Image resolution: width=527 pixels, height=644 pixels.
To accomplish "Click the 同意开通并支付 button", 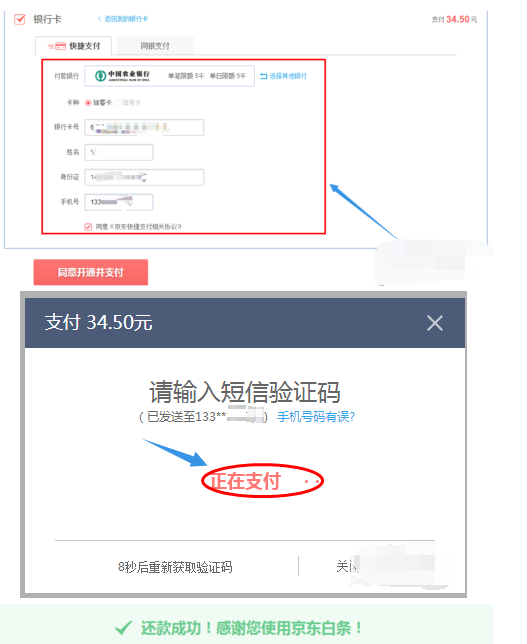I will point(91,272).
